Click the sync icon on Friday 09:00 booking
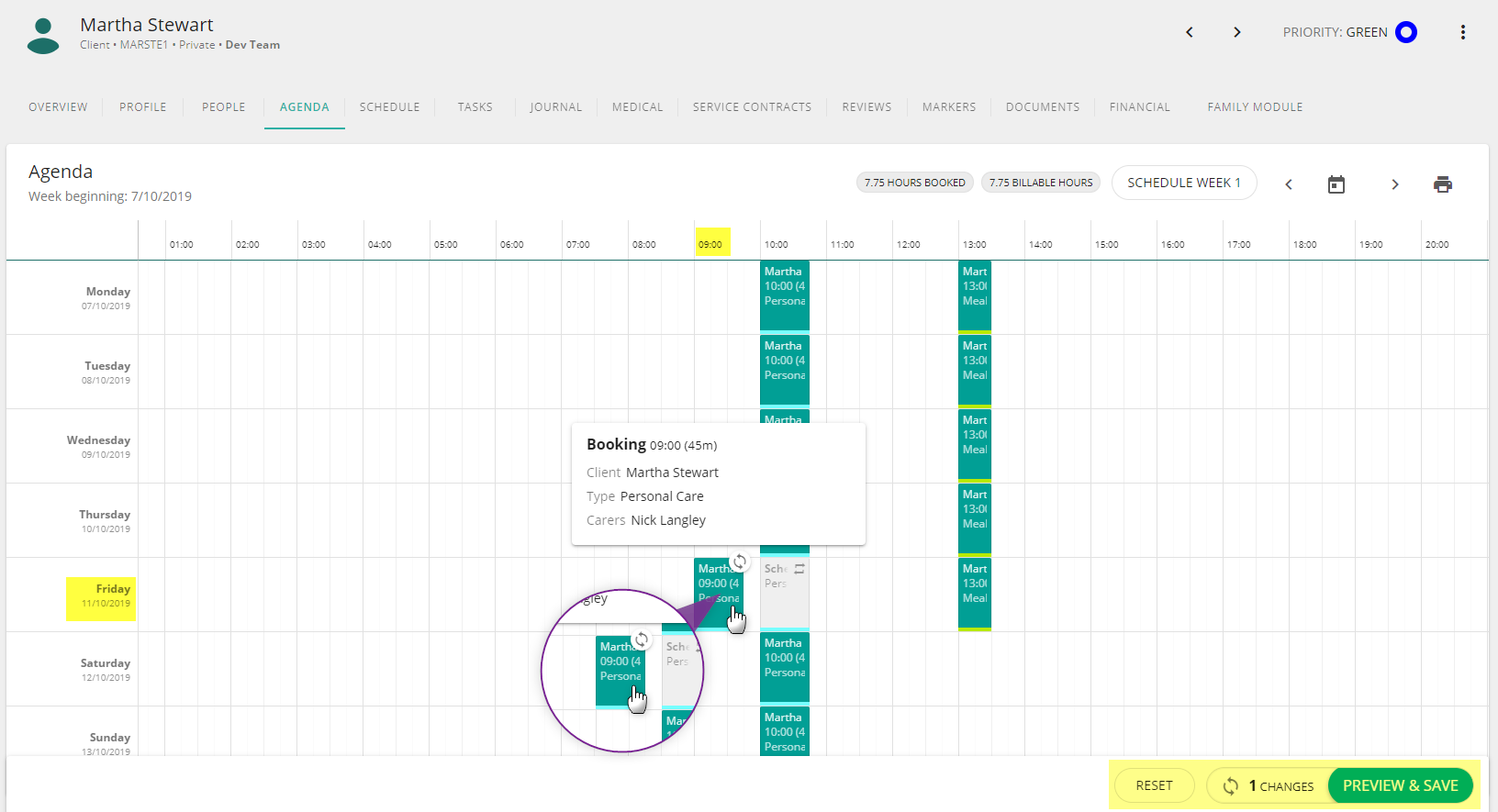This screenshot has width=1498, height=812. pos(740,562)
